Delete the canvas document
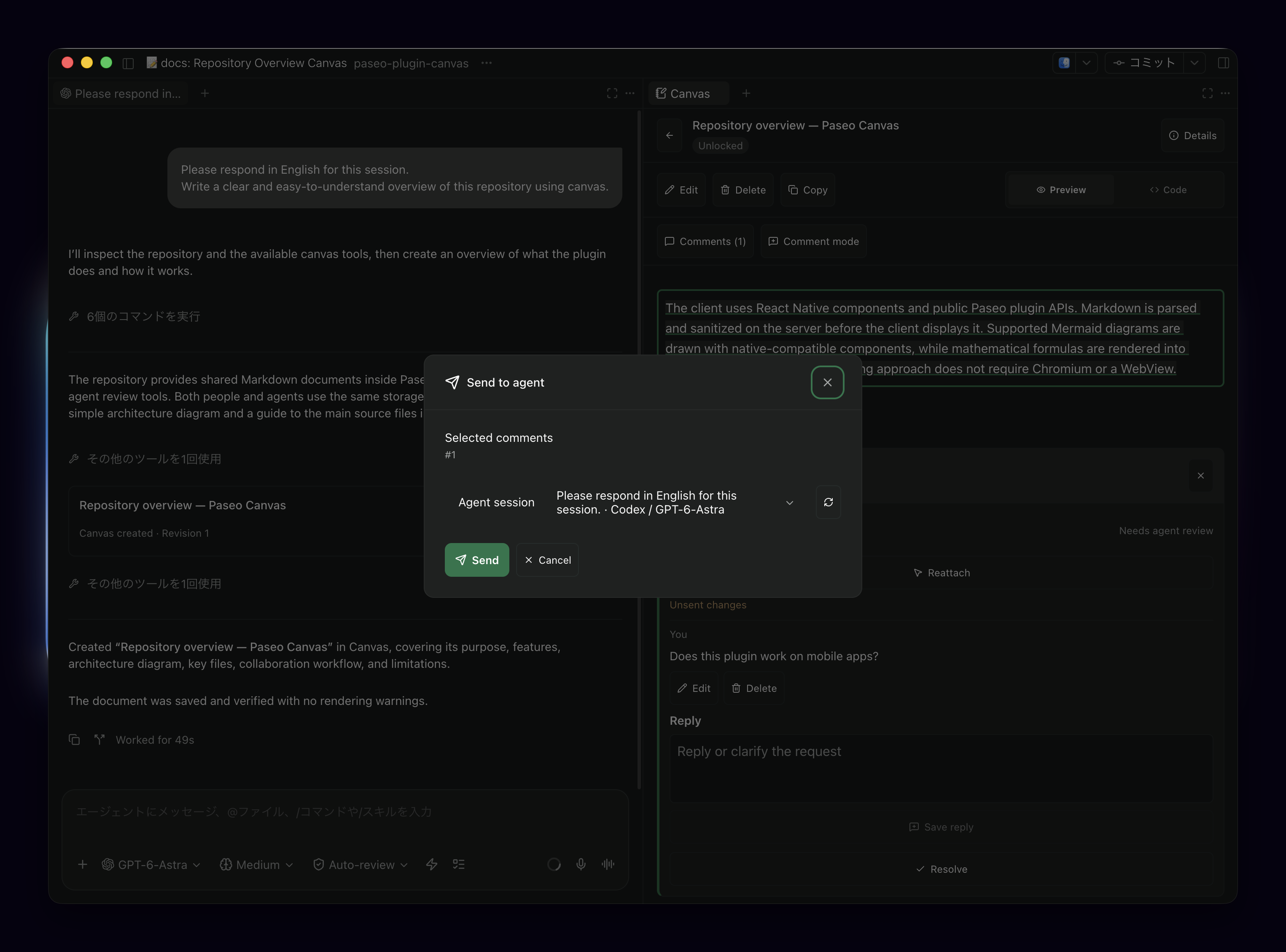This screenshot has width=1286, height=952. pos(743,190)
